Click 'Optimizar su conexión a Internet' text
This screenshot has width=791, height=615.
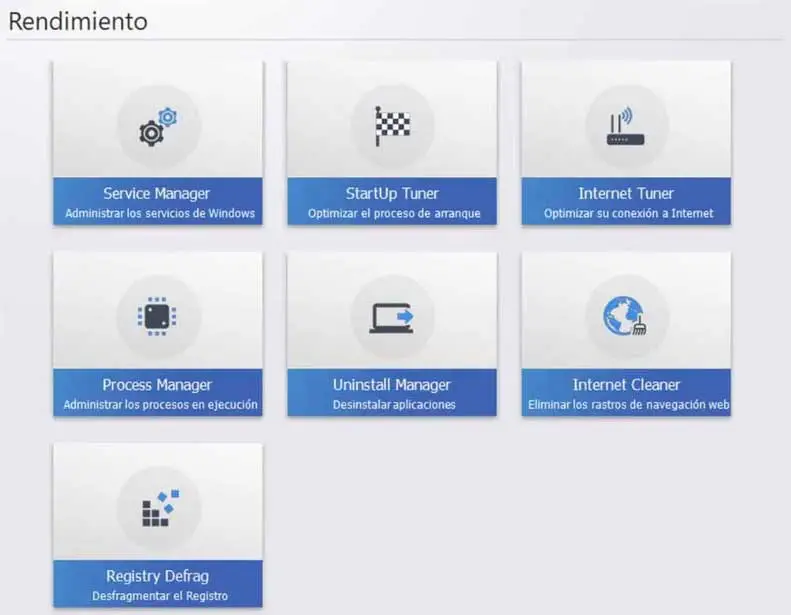point(629,213)
